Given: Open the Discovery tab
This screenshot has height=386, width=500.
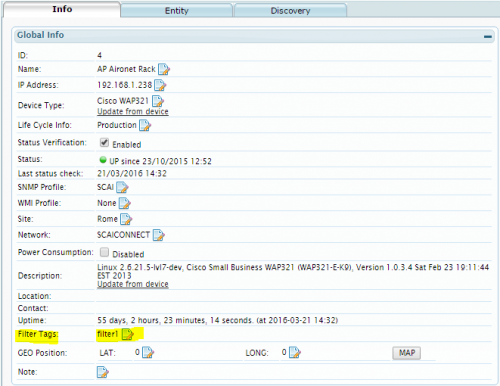Looking at the screenshot, I should click(x=290, y=11).
